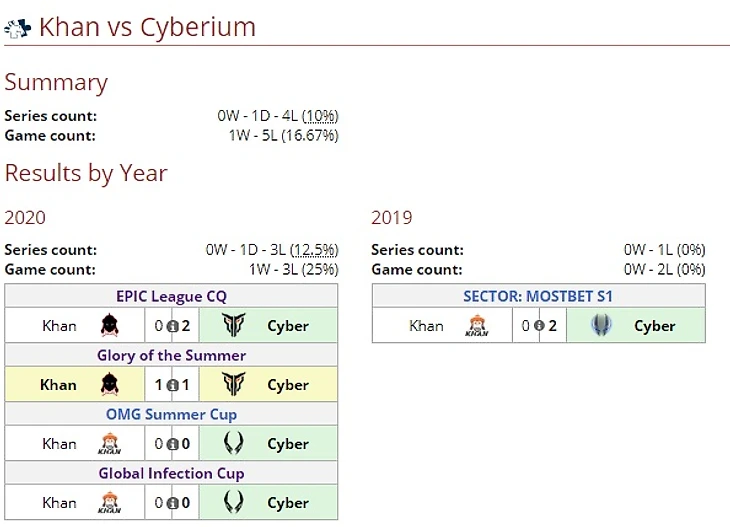Open the OMG Summer Cup tournament link
The width and height of the screenshot is (730, 527).
tap(171, 414)
